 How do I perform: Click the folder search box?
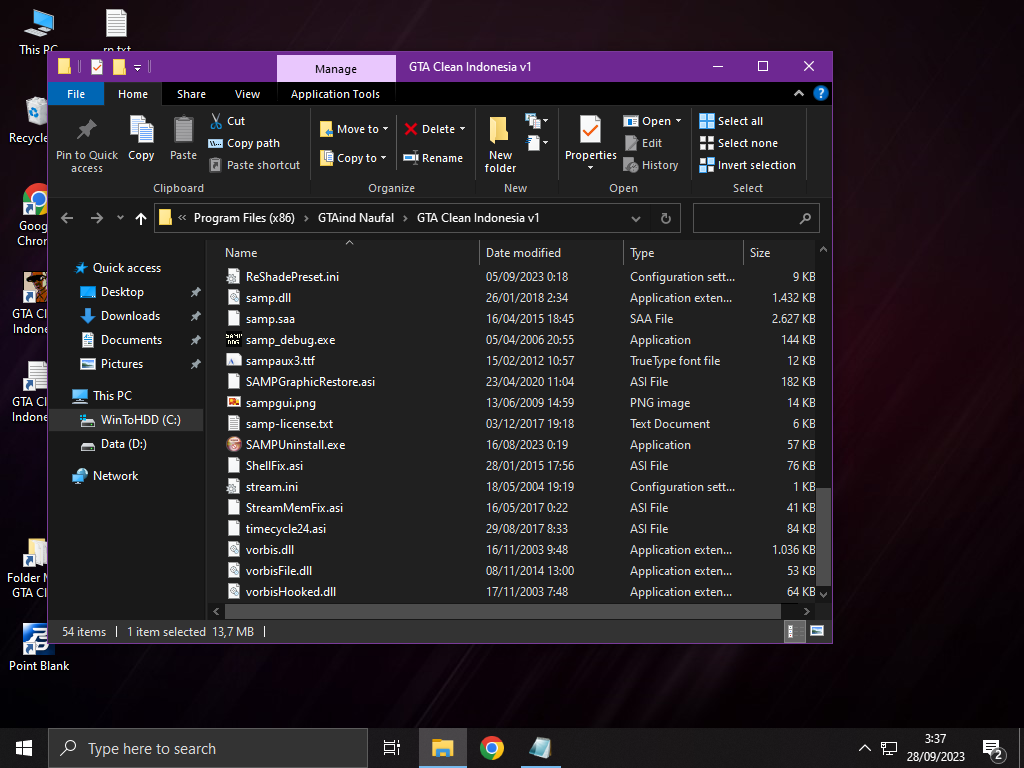756,218
